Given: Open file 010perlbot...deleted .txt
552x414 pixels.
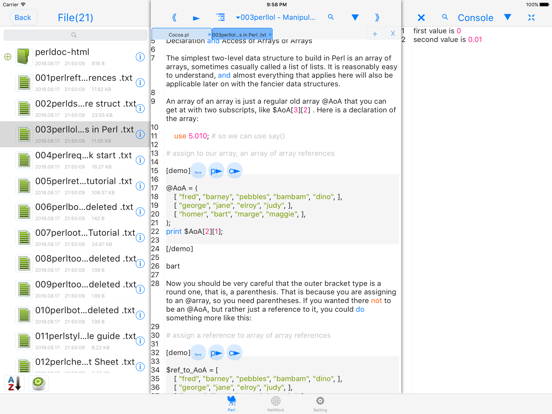Looking at the screenshot, I should pyautogui.click(x=74, y=315).
